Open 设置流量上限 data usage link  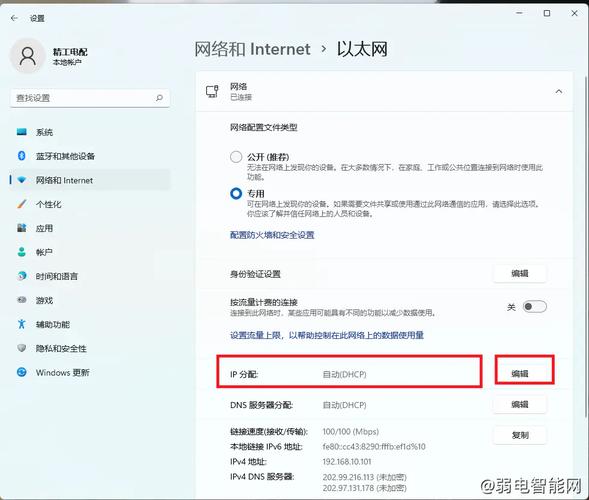327,335
